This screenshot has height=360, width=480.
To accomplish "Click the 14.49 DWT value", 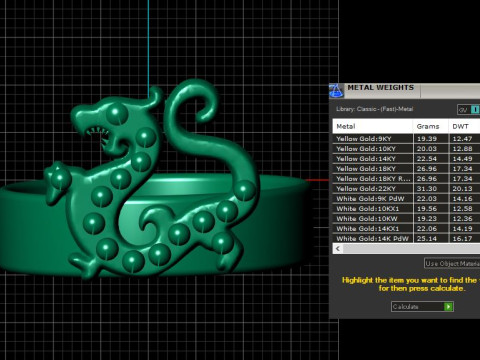I will [462, 159].
